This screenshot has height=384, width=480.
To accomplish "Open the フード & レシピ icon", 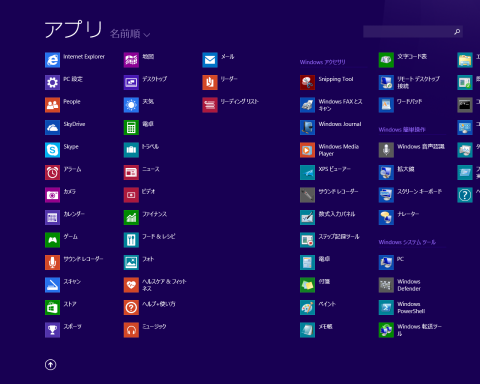I will tap(131, 240).
